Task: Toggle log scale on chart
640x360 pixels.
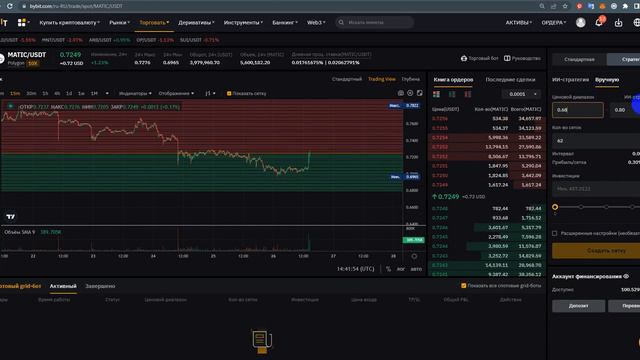Action: click(x=401, y=269)
